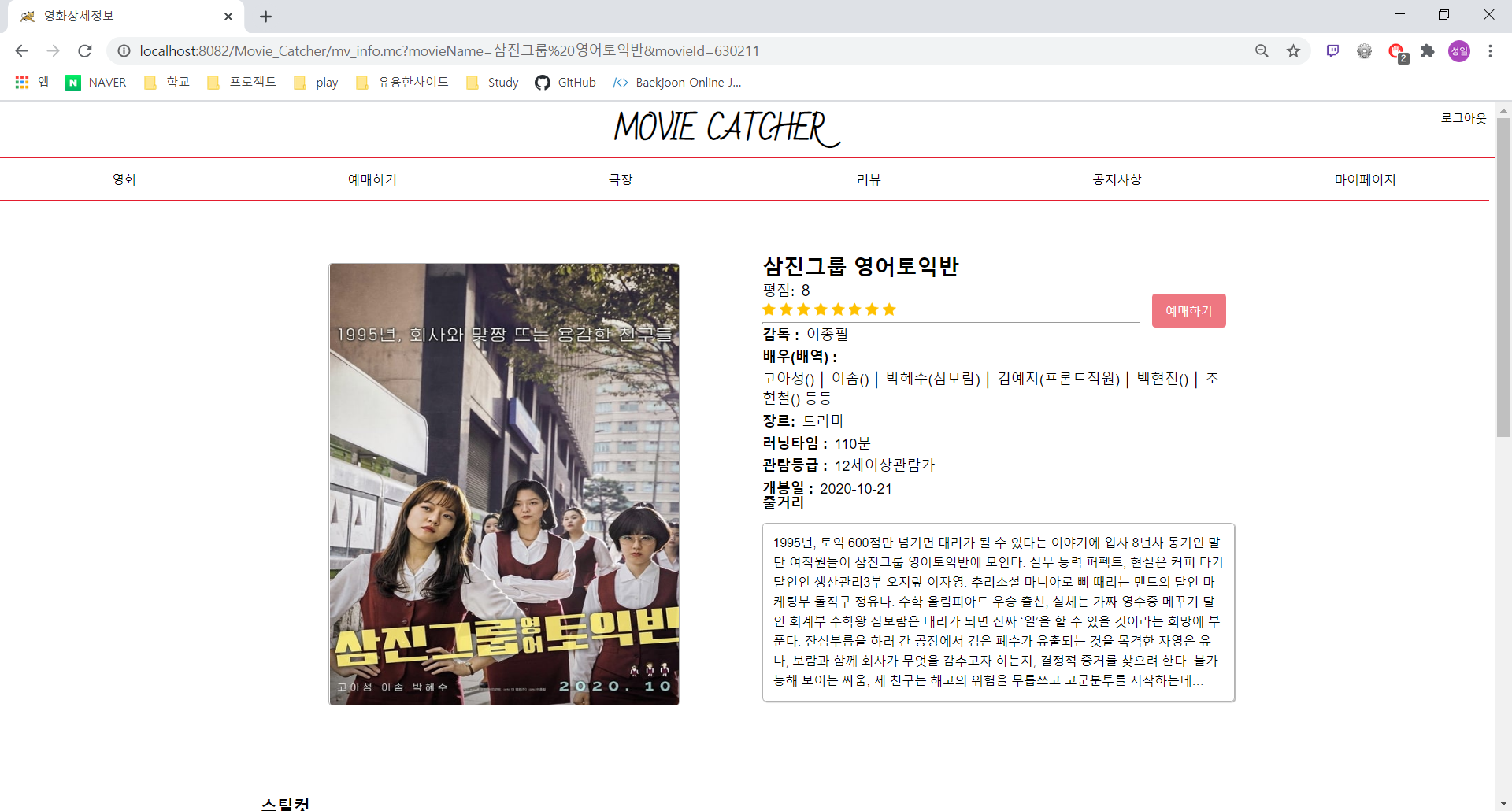Open Chrome's three-dot menu

click(x=1490, y=50)
